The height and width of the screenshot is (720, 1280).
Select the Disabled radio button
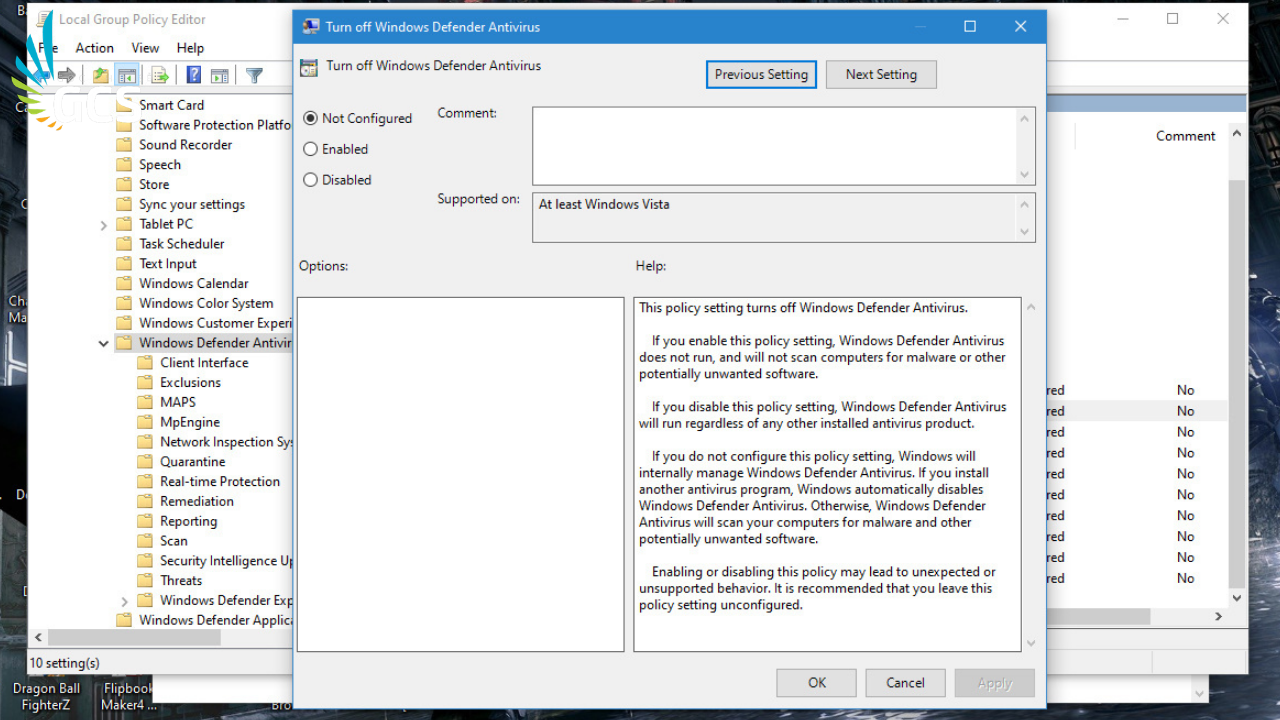point(309,179)
